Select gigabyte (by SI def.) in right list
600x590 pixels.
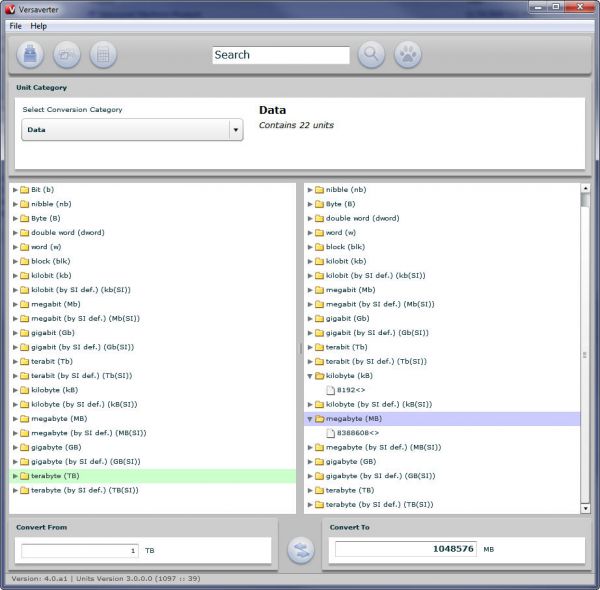380,476
